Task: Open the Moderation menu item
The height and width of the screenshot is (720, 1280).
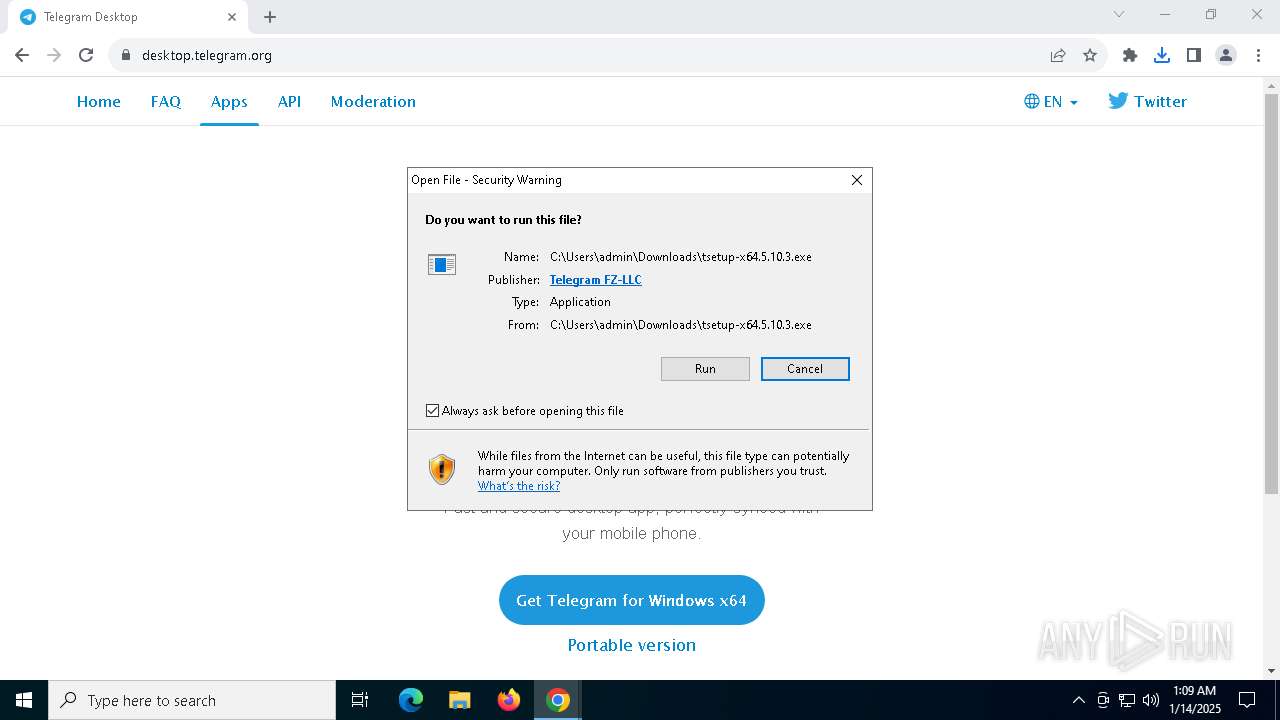Action: pyautogui.click(x=373, y=101)
